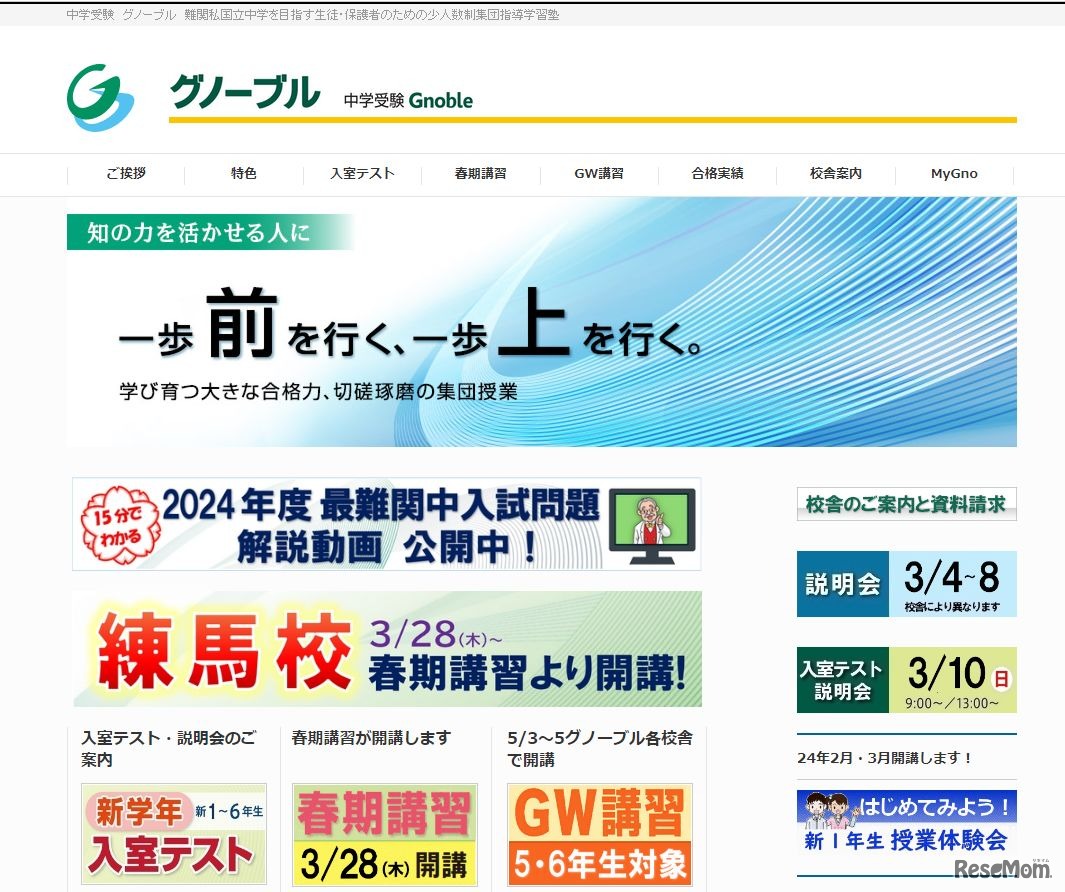Open the 特色 menu item
This screenshot has height=892, width=1065.
coord(244,173)
